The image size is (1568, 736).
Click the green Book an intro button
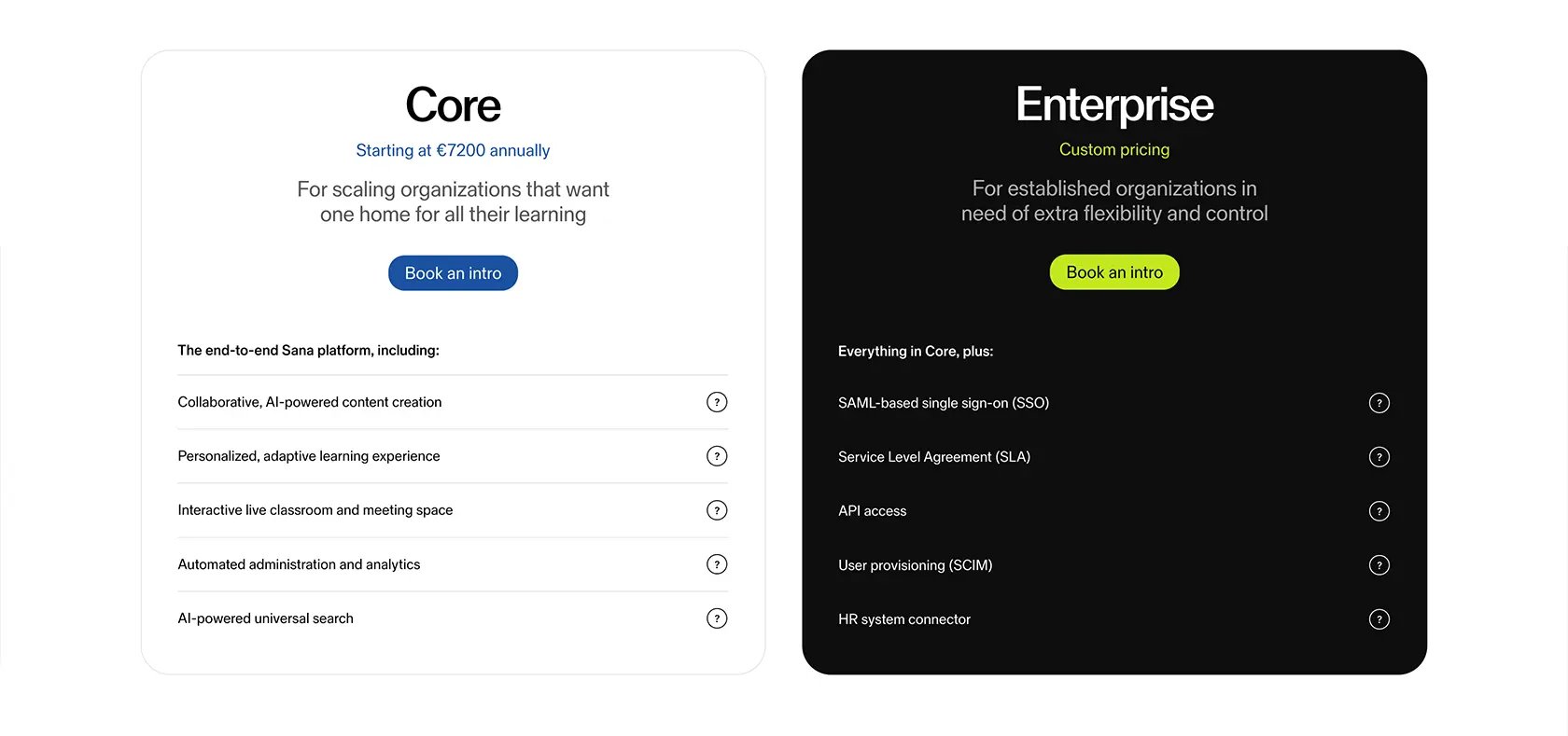[x=1114, y=272]
